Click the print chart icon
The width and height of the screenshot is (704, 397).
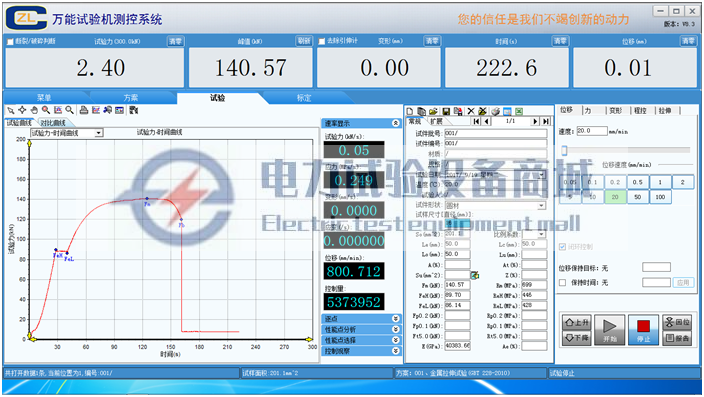(x=84, y=110)
